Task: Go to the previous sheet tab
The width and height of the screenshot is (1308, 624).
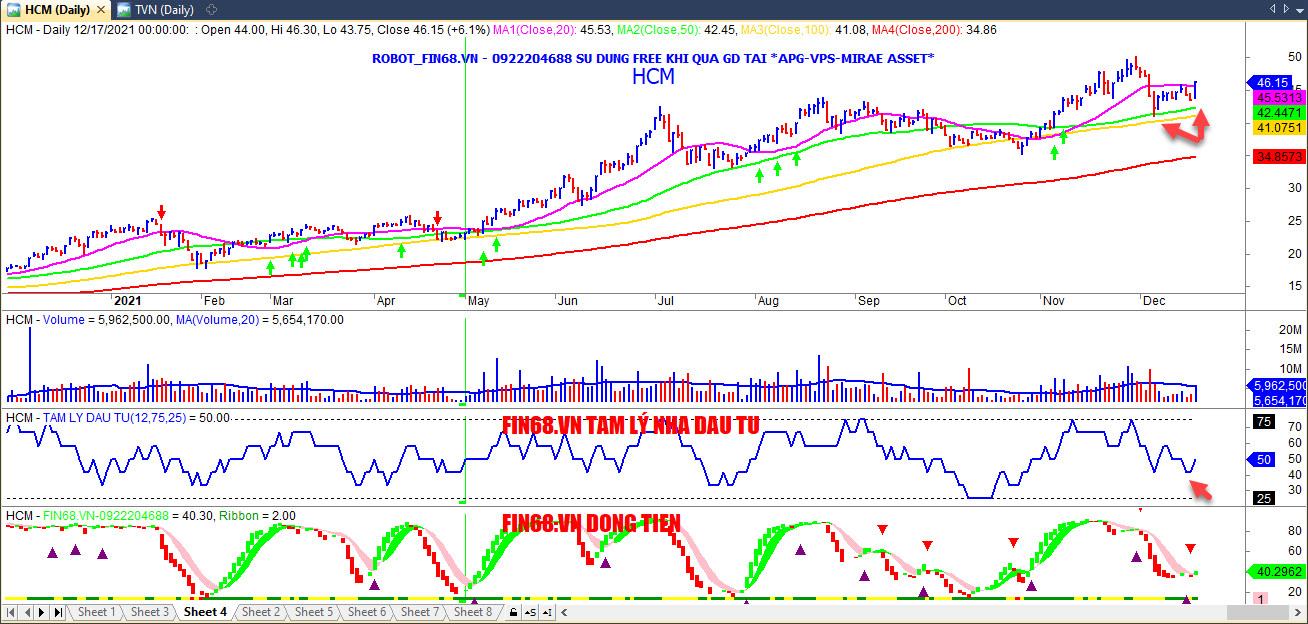Action: click(27, 612)
